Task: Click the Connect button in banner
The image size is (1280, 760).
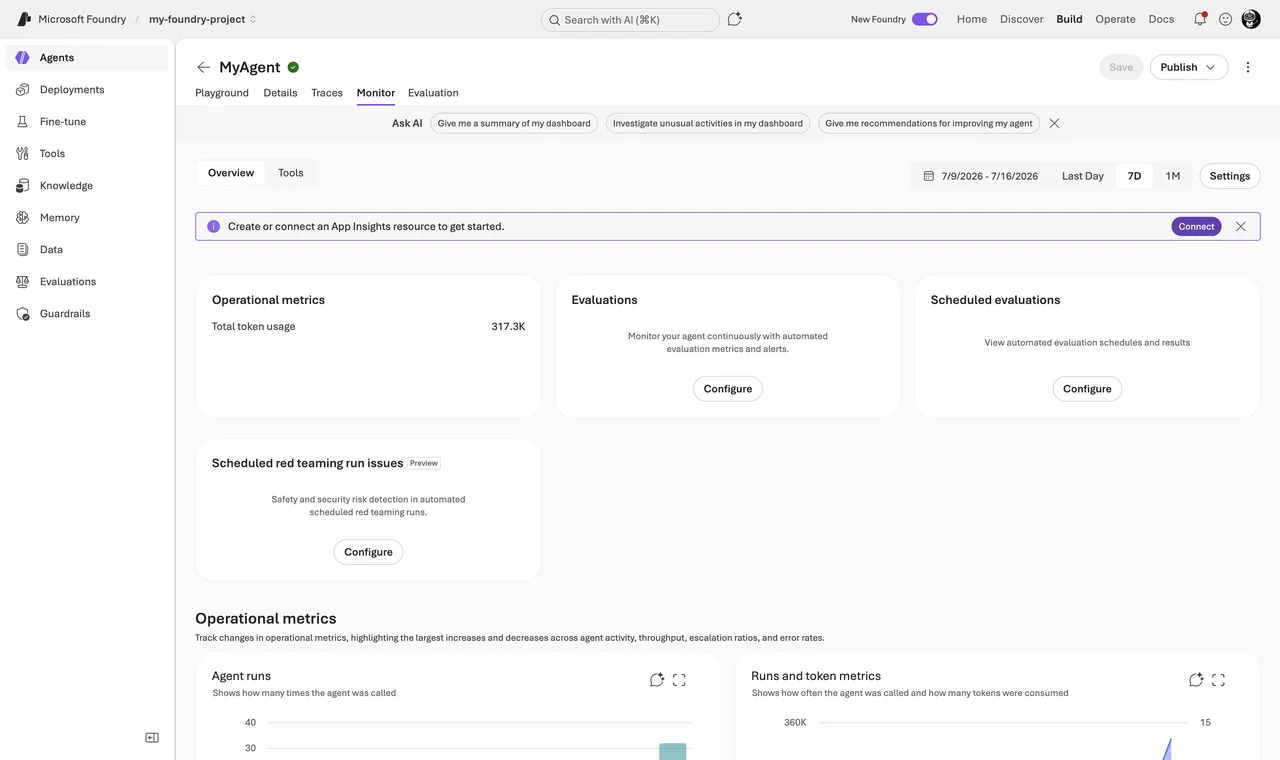Action: tap(1196, 226)
